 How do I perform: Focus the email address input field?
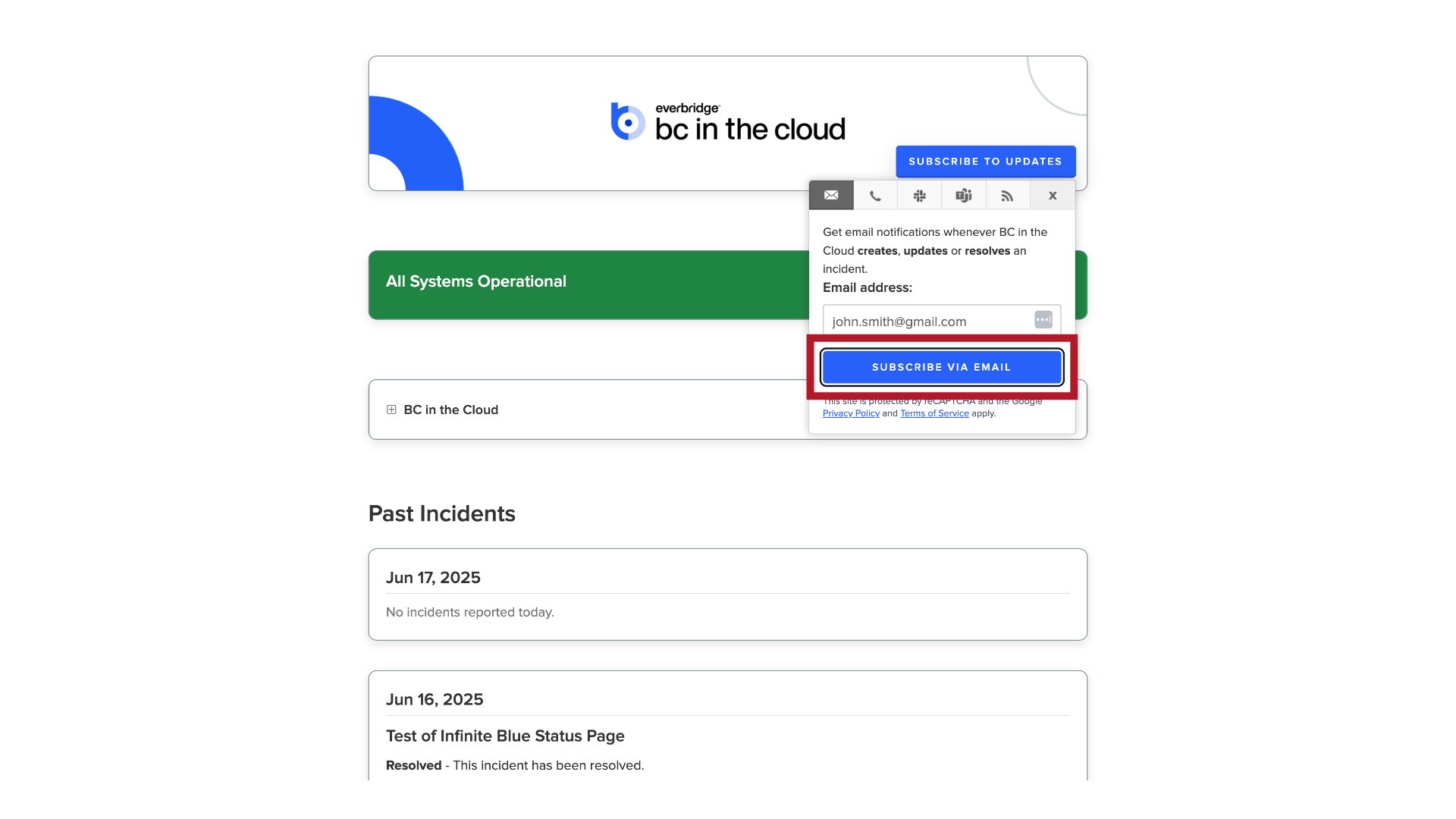tap(942, 321)
